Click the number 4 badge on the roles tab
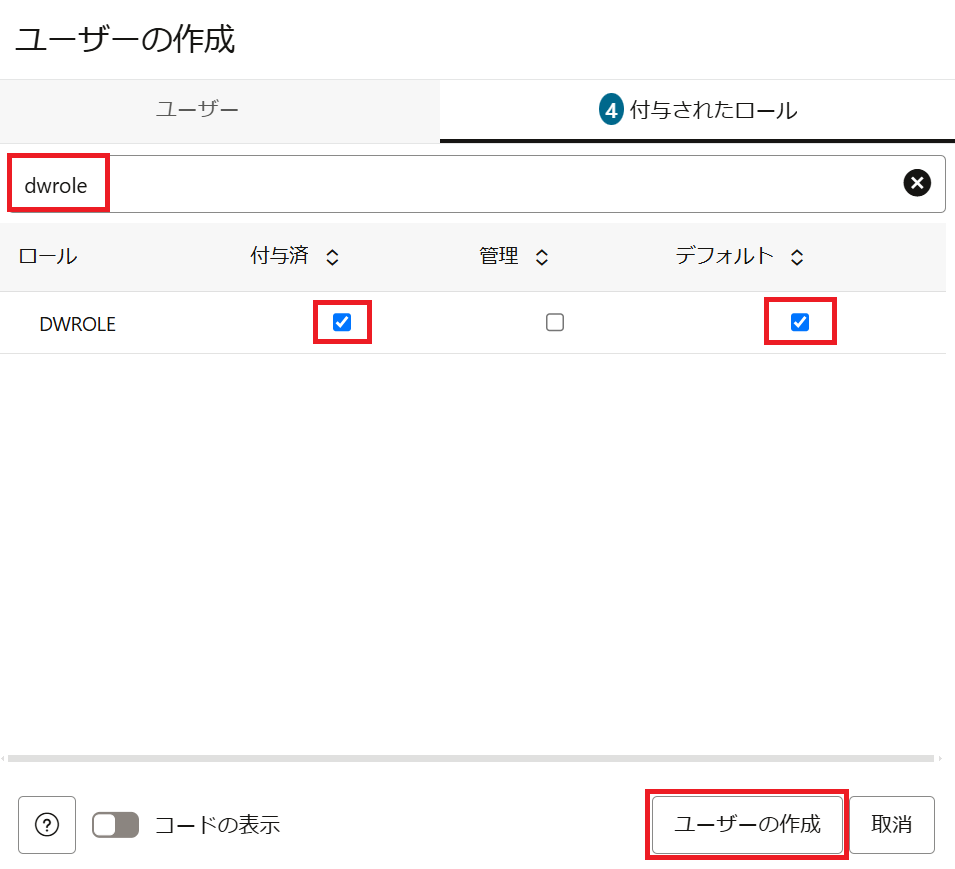Image resolution: width=955 pixels, height=869 pixels. pyautogui.click(x=611, y=110)
